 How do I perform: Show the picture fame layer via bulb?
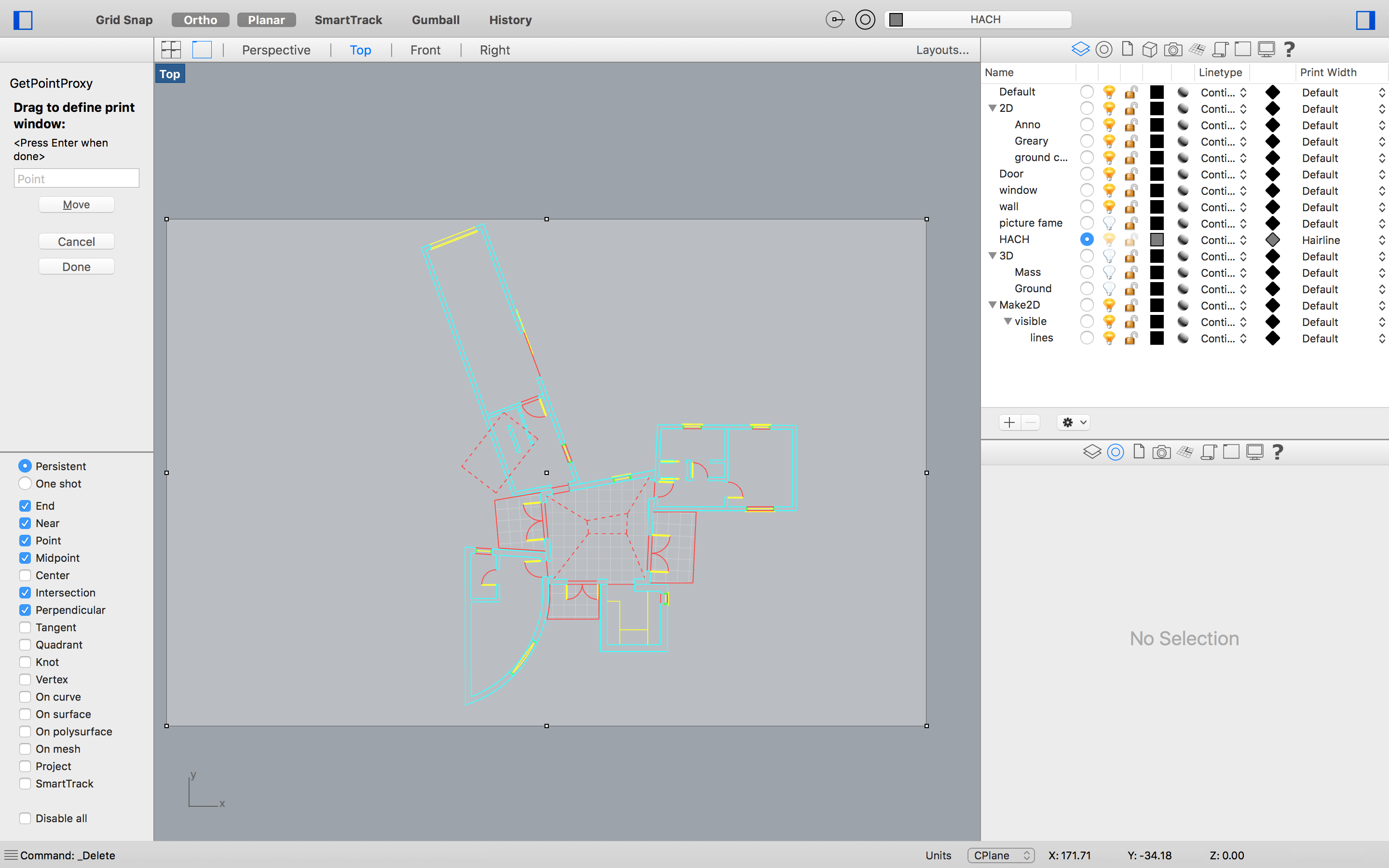point(1109,223)
